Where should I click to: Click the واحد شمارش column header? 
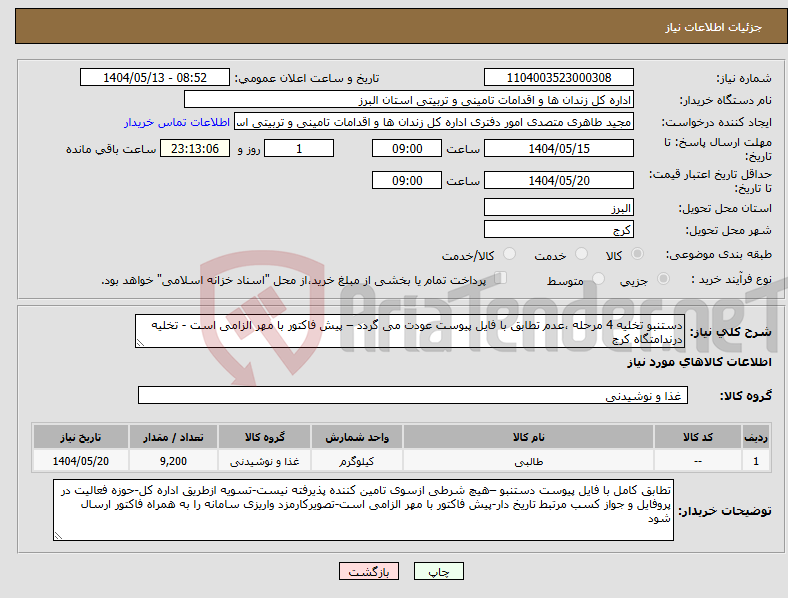click(x=357, y=437)
